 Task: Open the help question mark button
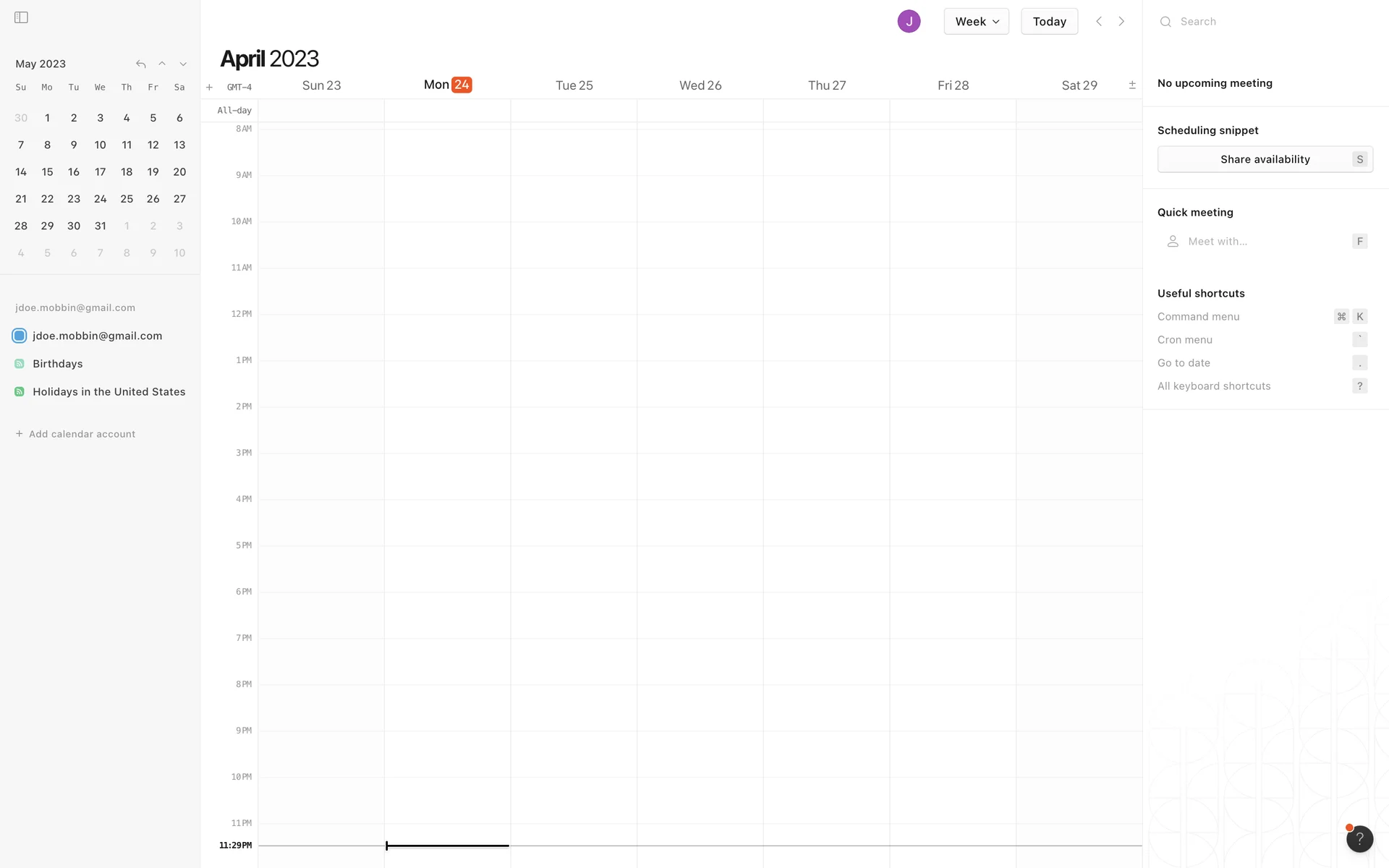pyautogui.click(x=1359, y=838)
